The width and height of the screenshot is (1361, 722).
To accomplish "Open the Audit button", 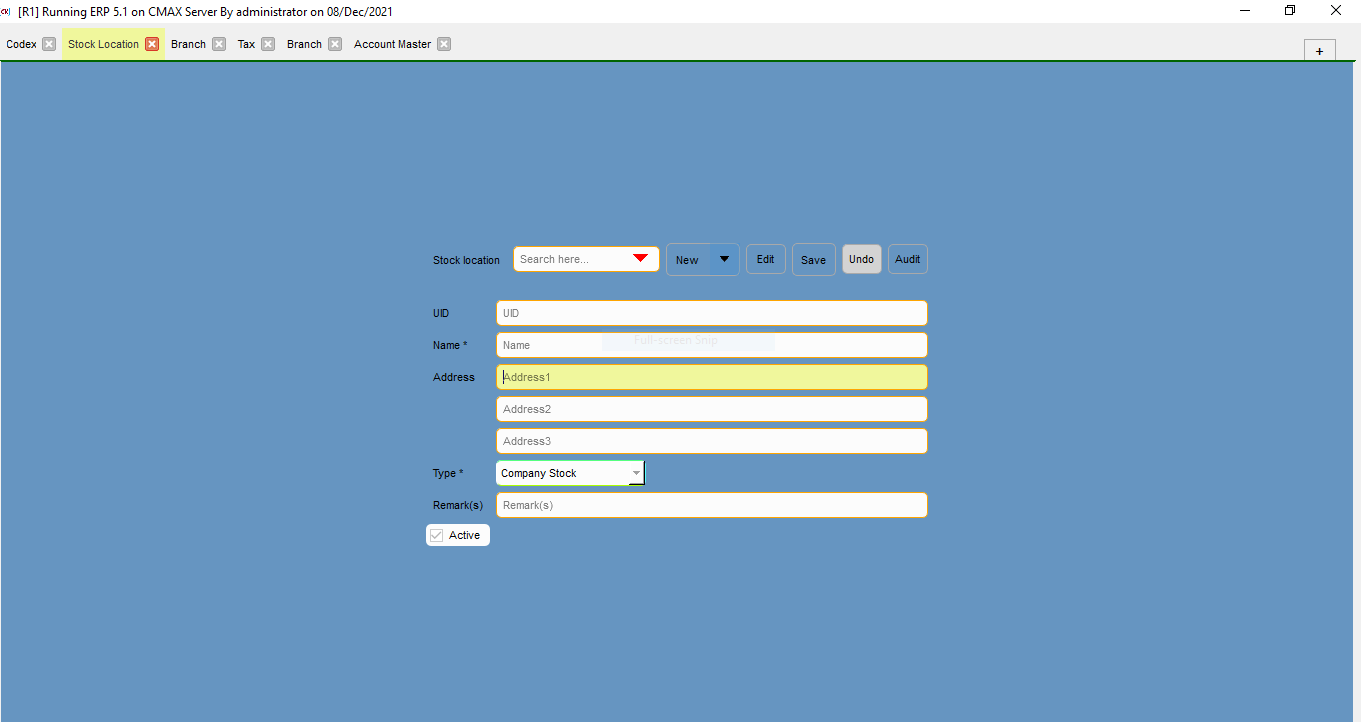I will point(907,259).
